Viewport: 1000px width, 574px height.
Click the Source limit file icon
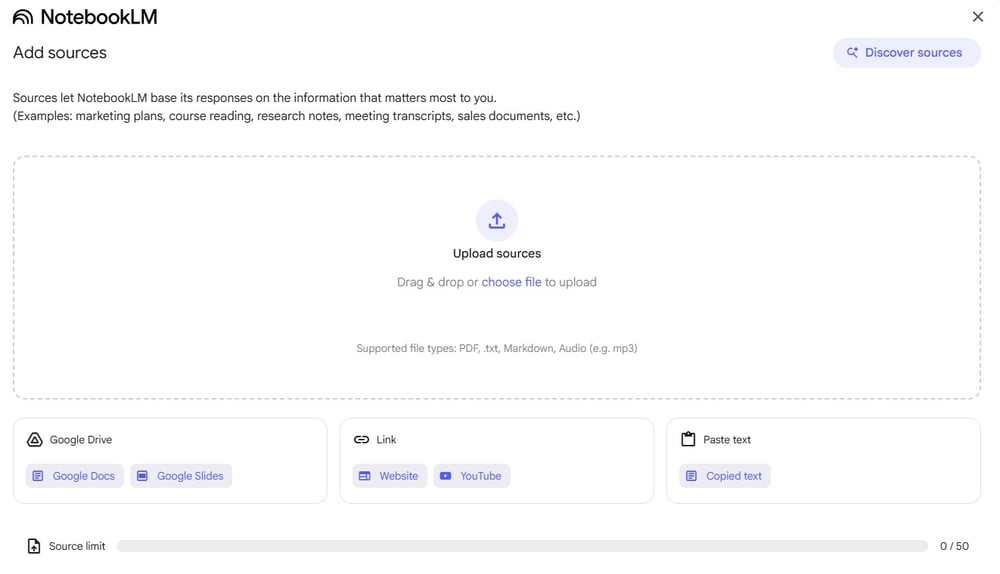click(x=34, y=547)
